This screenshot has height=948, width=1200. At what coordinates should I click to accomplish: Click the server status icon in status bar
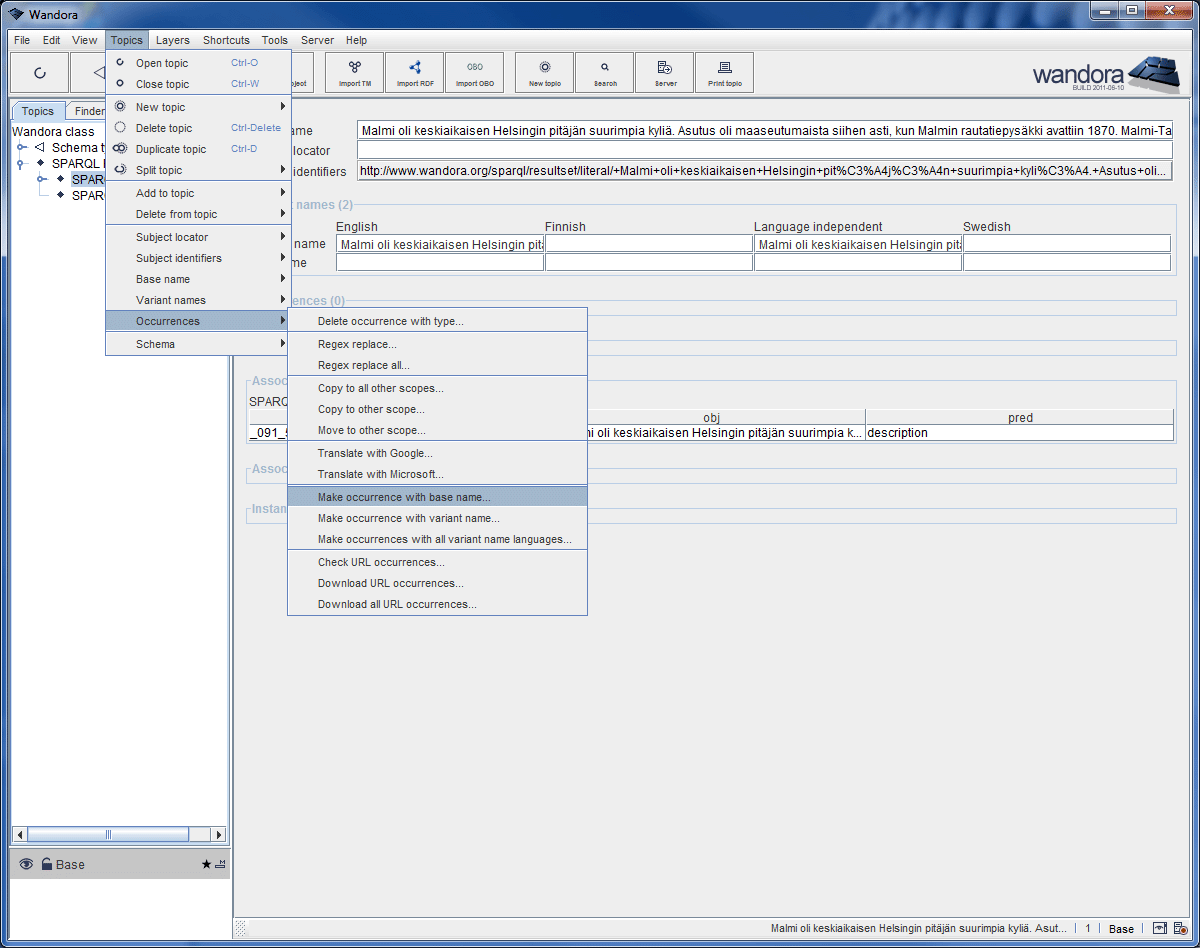point(1179,928)
